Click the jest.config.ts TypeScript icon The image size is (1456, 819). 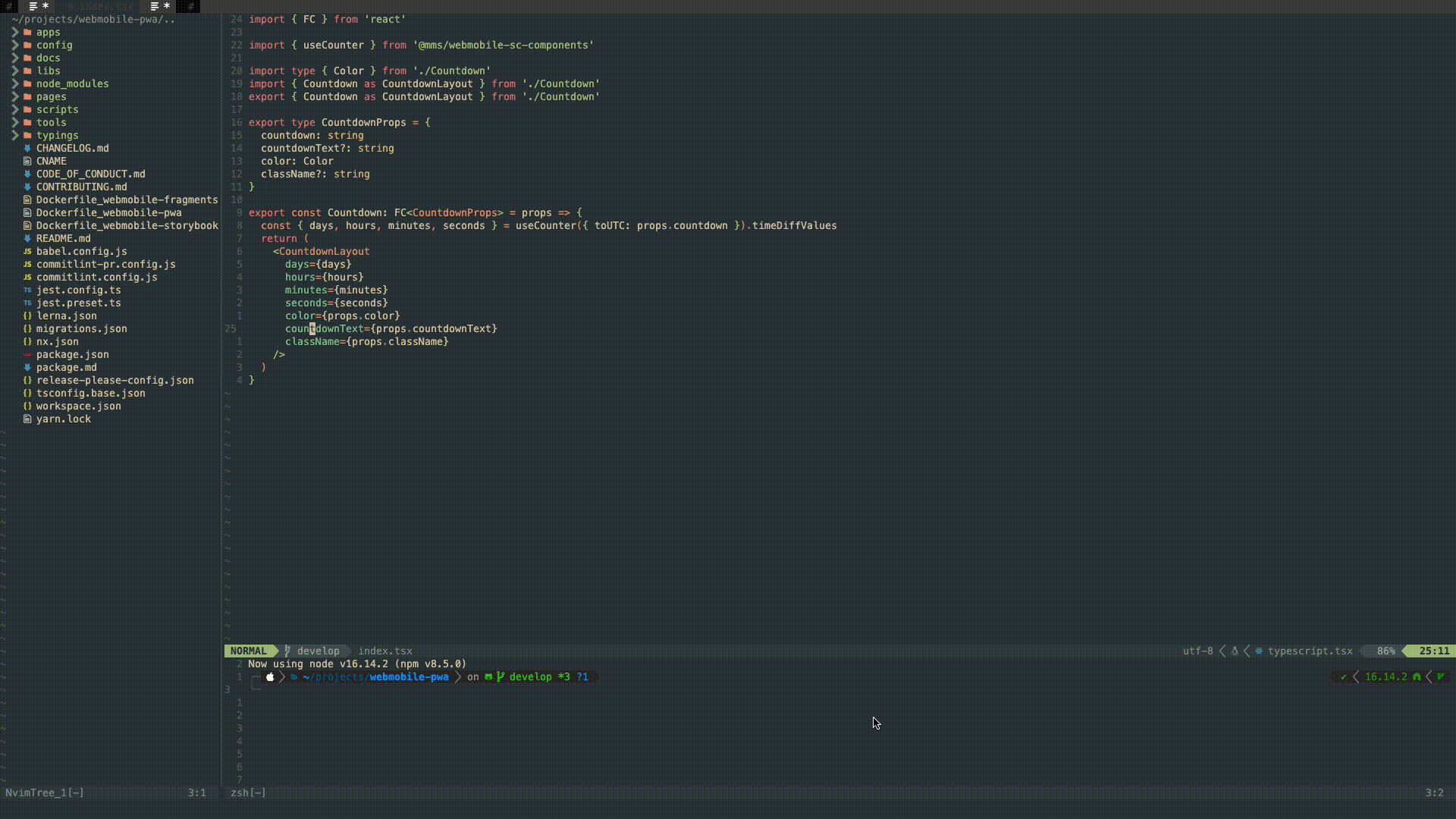27,290
